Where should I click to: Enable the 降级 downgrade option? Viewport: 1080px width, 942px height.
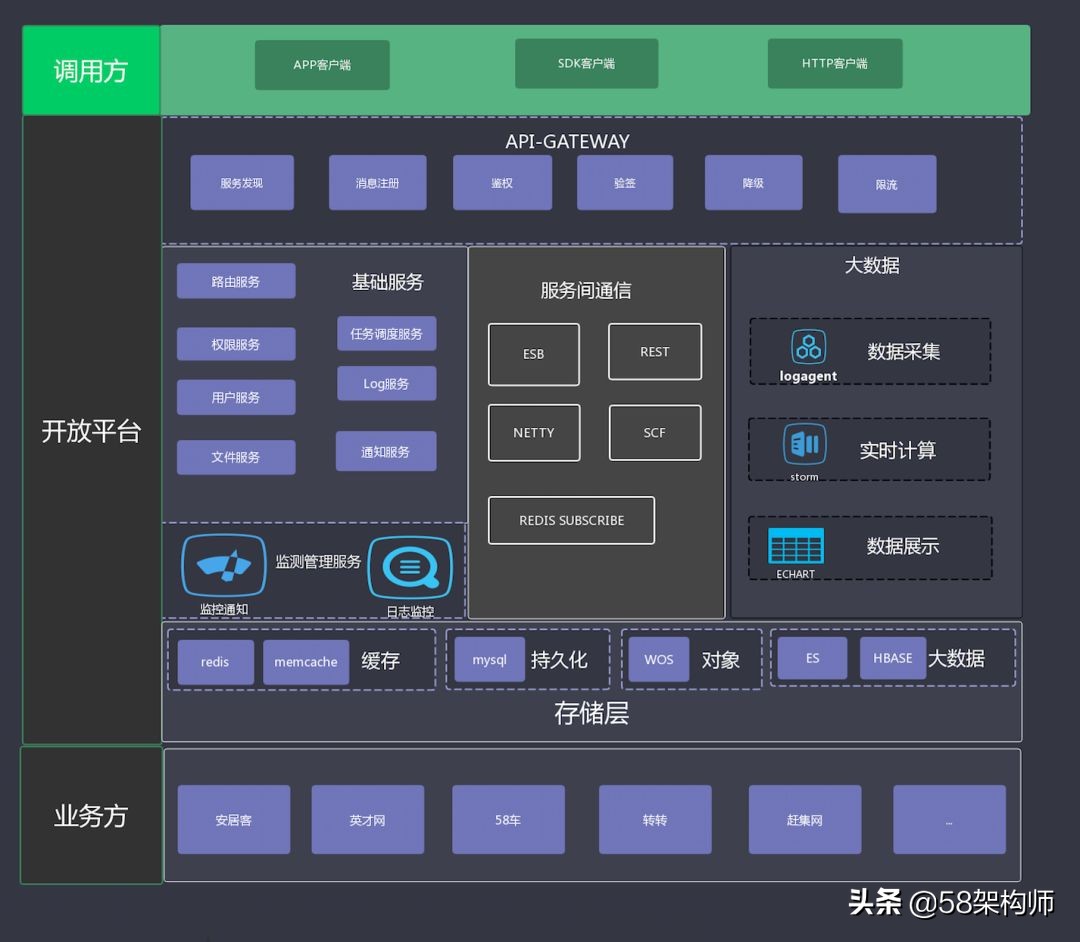tap(753, 184)
